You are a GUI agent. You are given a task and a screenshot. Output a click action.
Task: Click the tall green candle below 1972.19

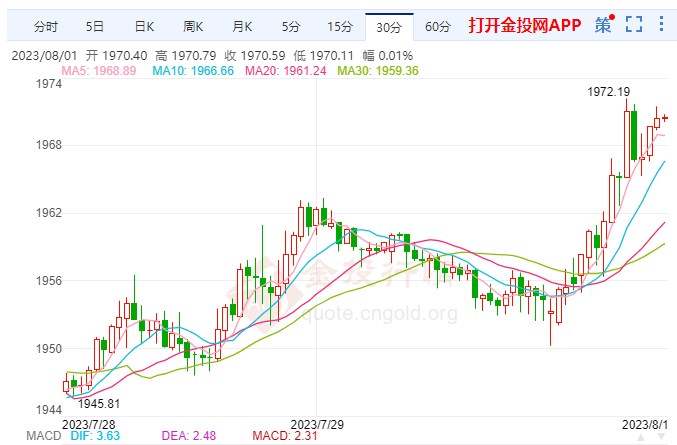[x=634, y=136]
